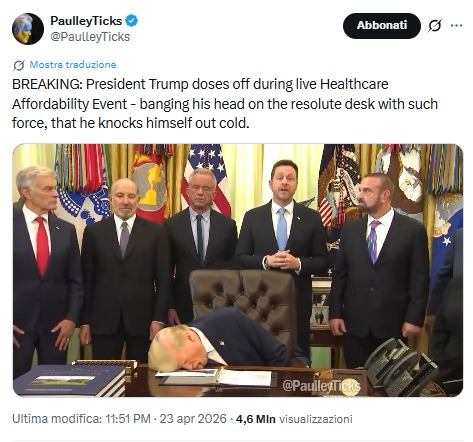Click the desk telephone in the video frame

pyautogui.click(x=401, y=367)
